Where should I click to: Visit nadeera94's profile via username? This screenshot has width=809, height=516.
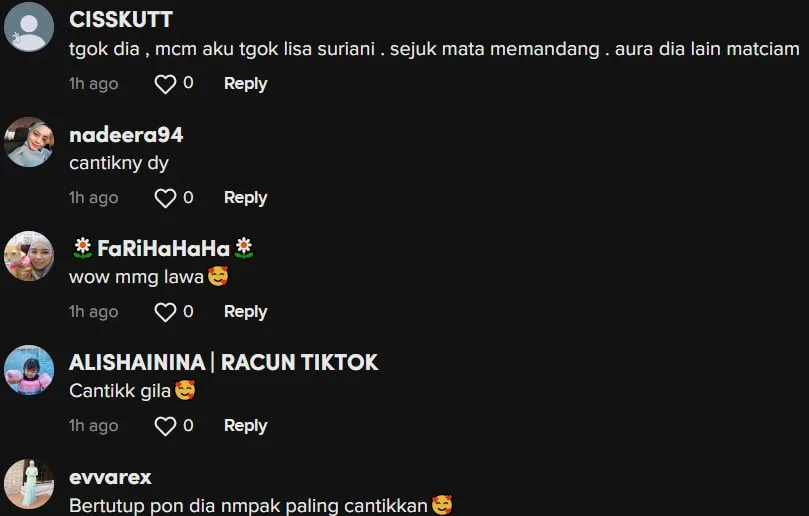pyautogui.click(x=126, y=135)
